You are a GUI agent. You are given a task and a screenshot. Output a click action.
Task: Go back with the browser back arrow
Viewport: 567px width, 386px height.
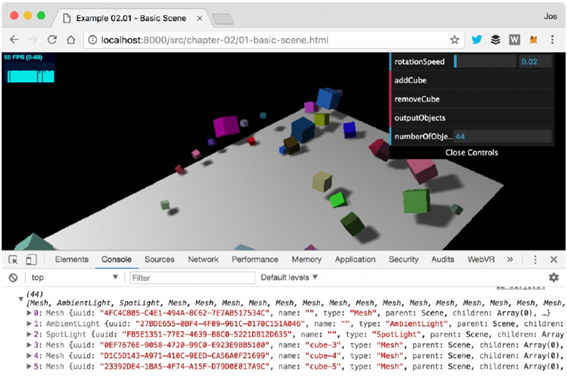pos(14,39)
